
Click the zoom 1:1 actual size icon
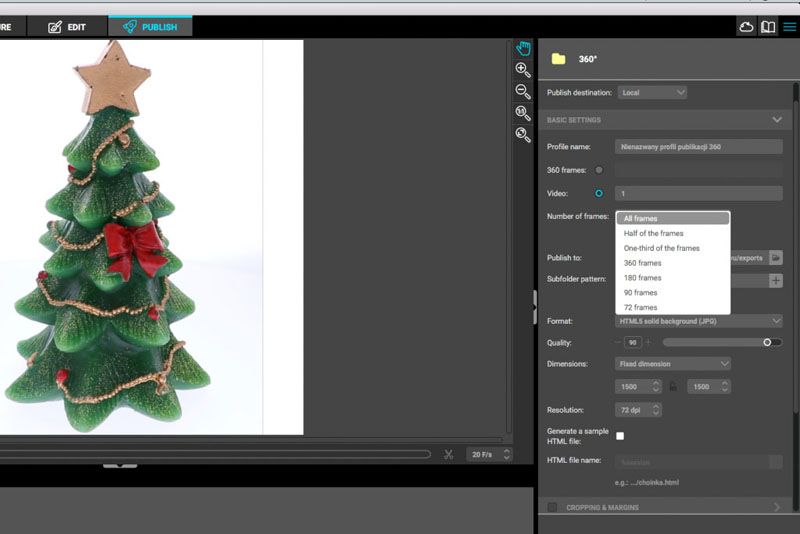(523, 113)
